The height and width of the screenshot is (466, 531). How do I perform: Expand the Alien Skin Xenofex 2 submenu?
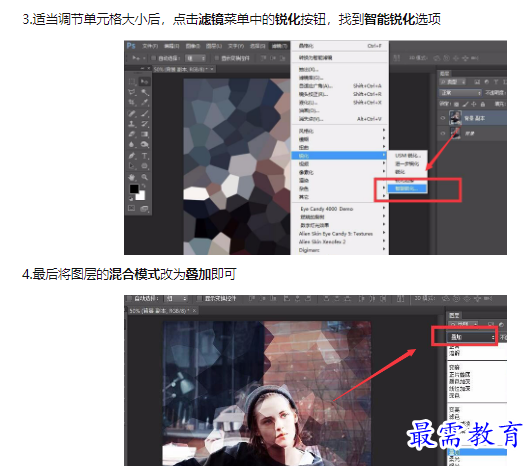(339, 242)
